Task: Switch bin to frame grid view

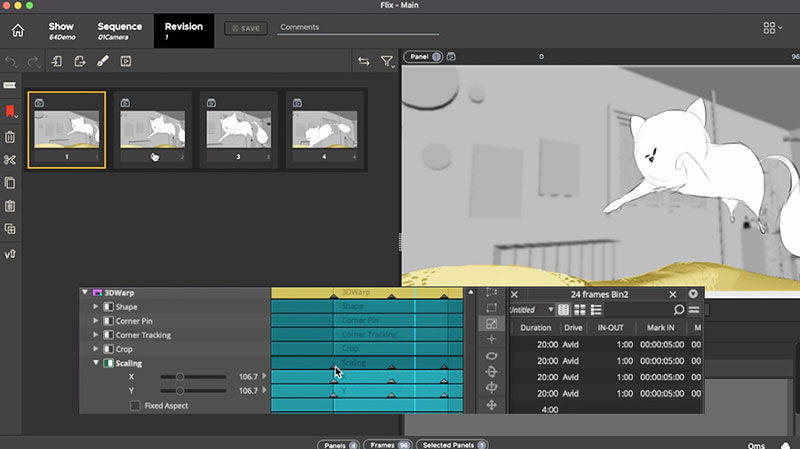Action: click(x=580, y=310)
